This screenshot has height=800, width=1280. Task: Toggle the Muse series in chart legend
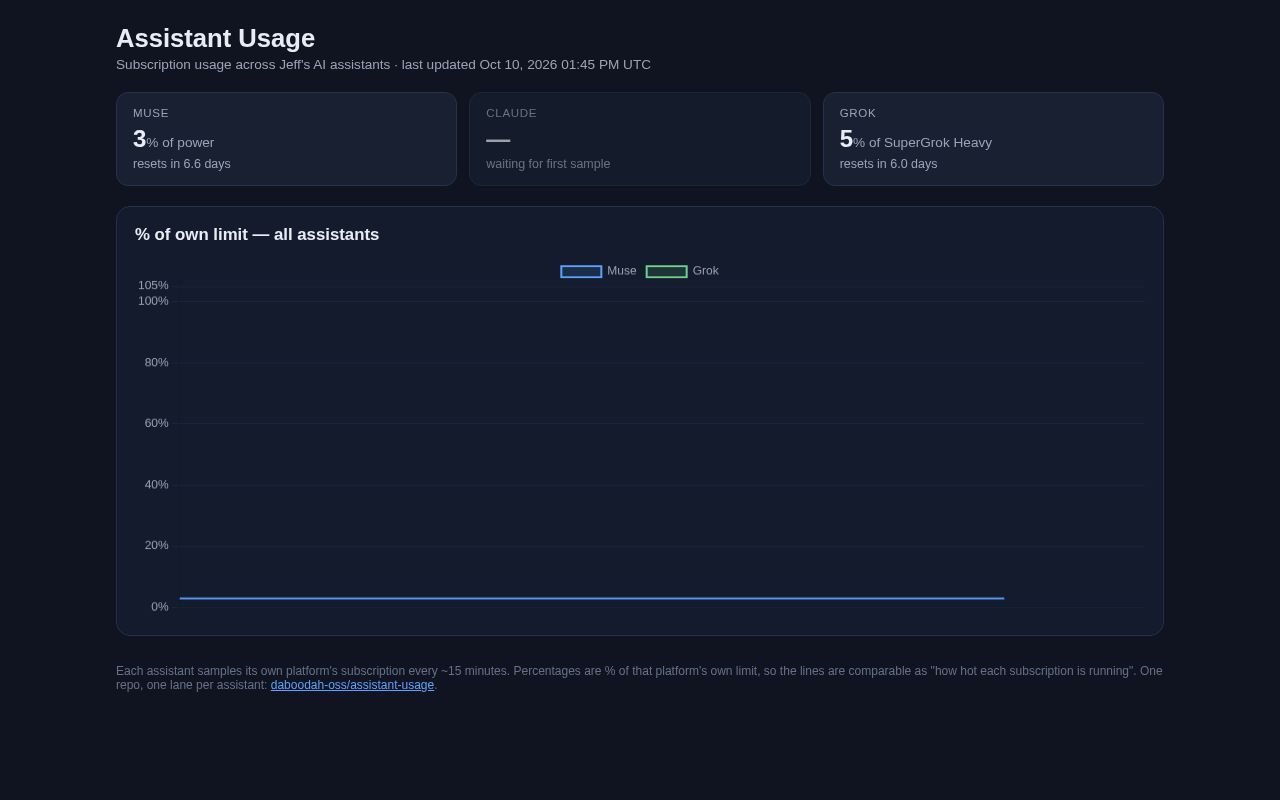pyautogui.click(x=598, y=271)
